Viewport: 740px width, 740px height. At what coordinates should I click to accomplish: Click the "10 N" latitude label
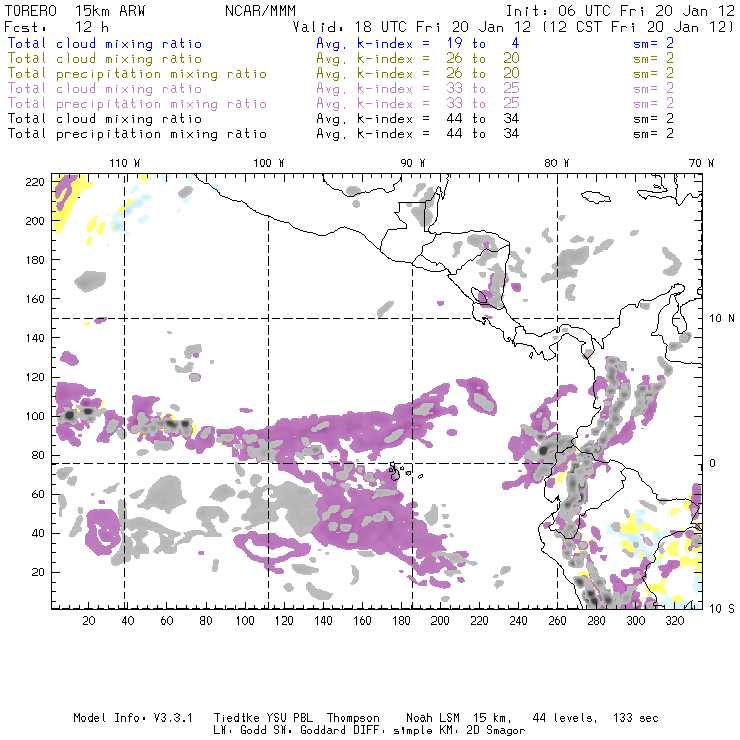[722, 319]
